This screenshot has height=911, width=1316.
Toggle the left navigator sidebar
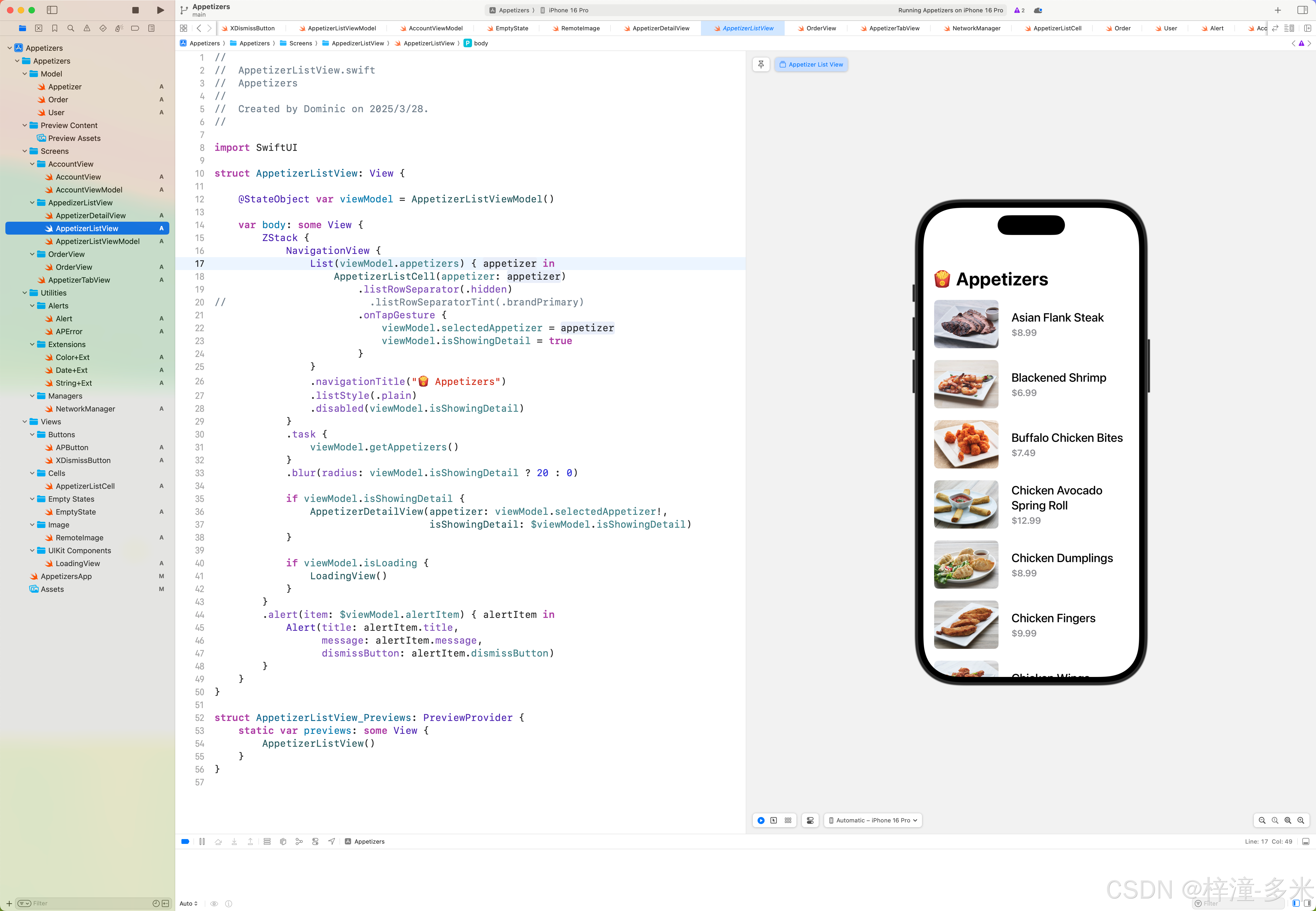52,10
